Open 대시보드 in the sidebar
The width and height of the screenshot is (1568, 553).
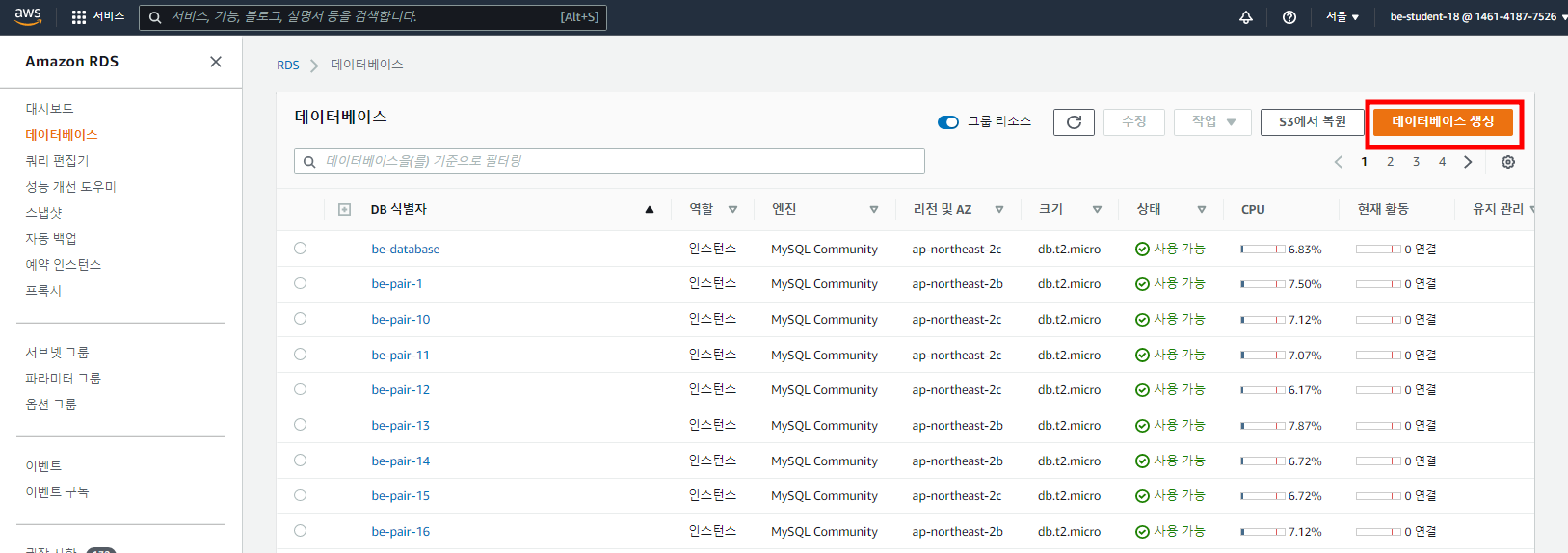[49, 109]
